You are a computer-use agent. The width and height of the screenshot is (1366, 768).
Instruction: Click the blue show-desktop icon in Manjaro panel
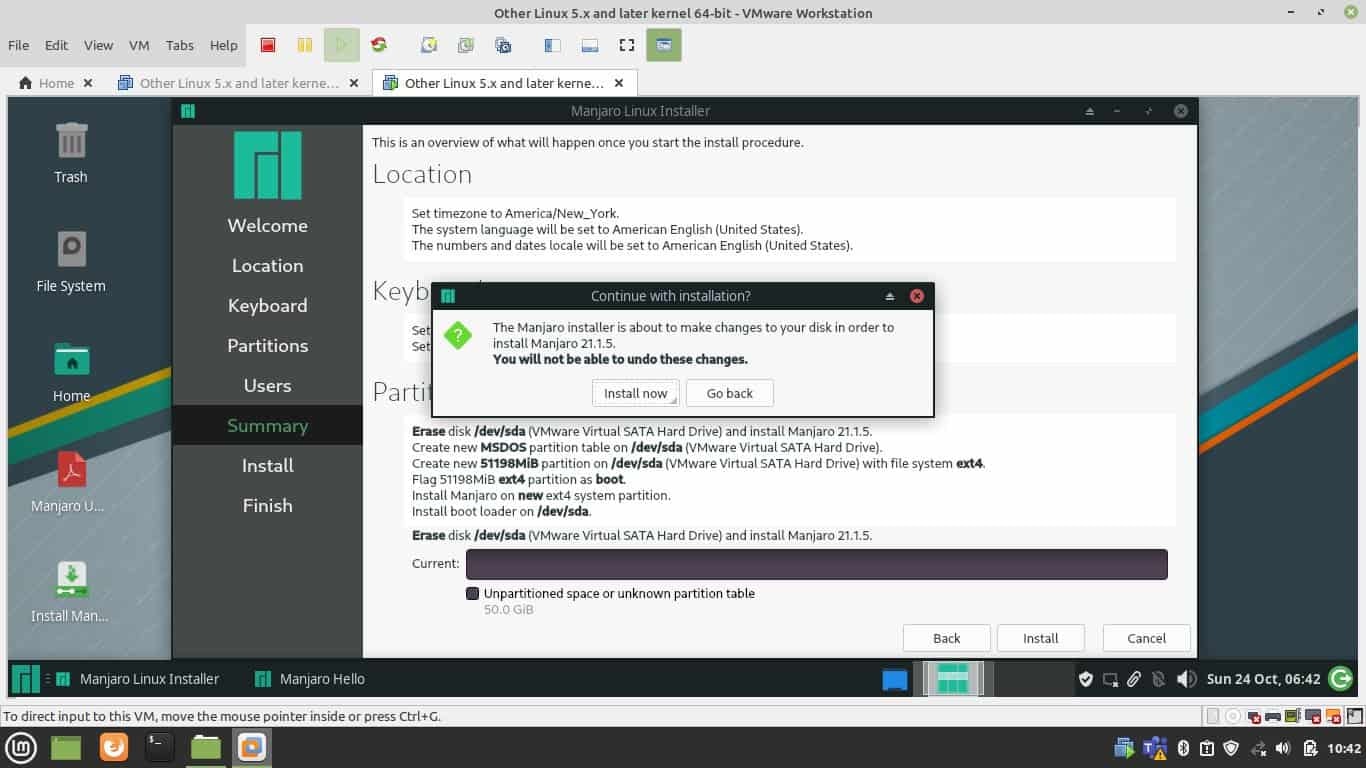895,680
